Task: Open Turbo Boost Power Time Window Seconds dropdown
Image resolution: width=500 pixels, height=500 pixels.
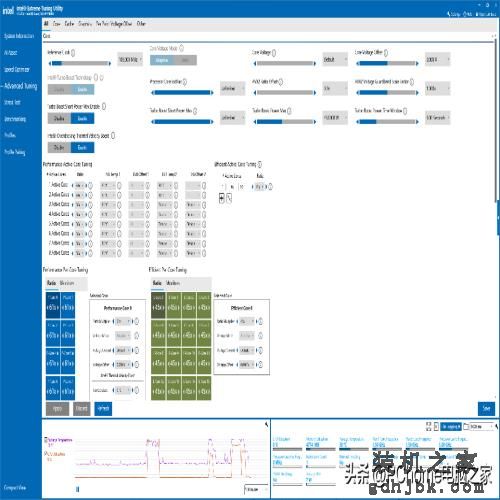Action: pyautogui.click(x=437, y=117)
